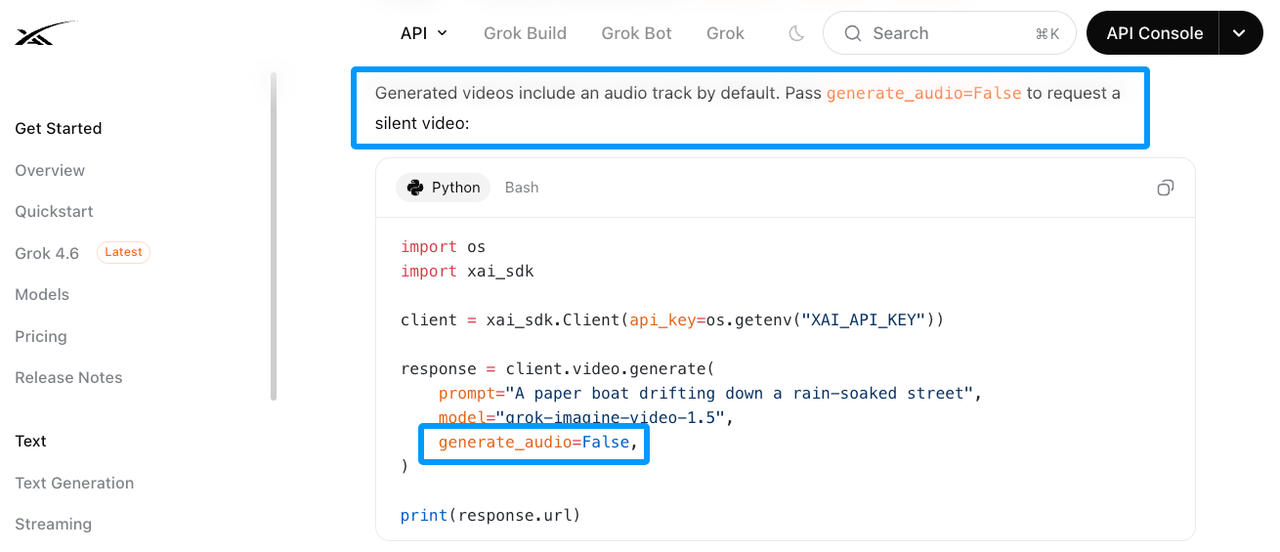Click the xAI logo icon
1280x552 pixels.
click(46, 33)
